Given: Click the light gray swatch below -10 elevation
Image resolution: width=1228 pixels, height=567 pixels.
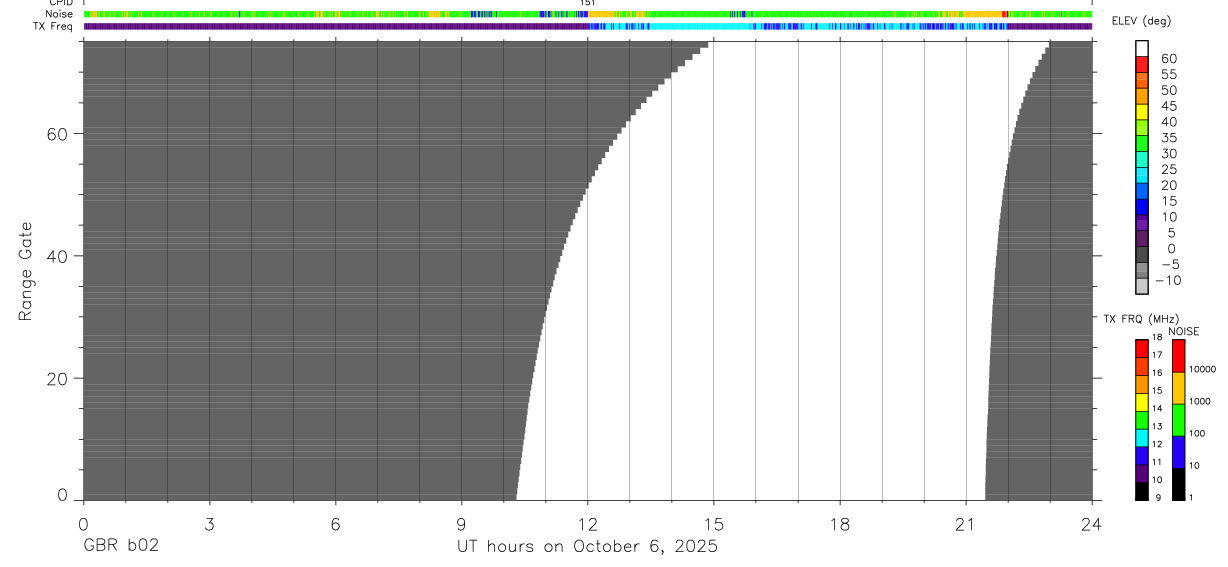Looking at the screenshot, I should (1142, 287).
